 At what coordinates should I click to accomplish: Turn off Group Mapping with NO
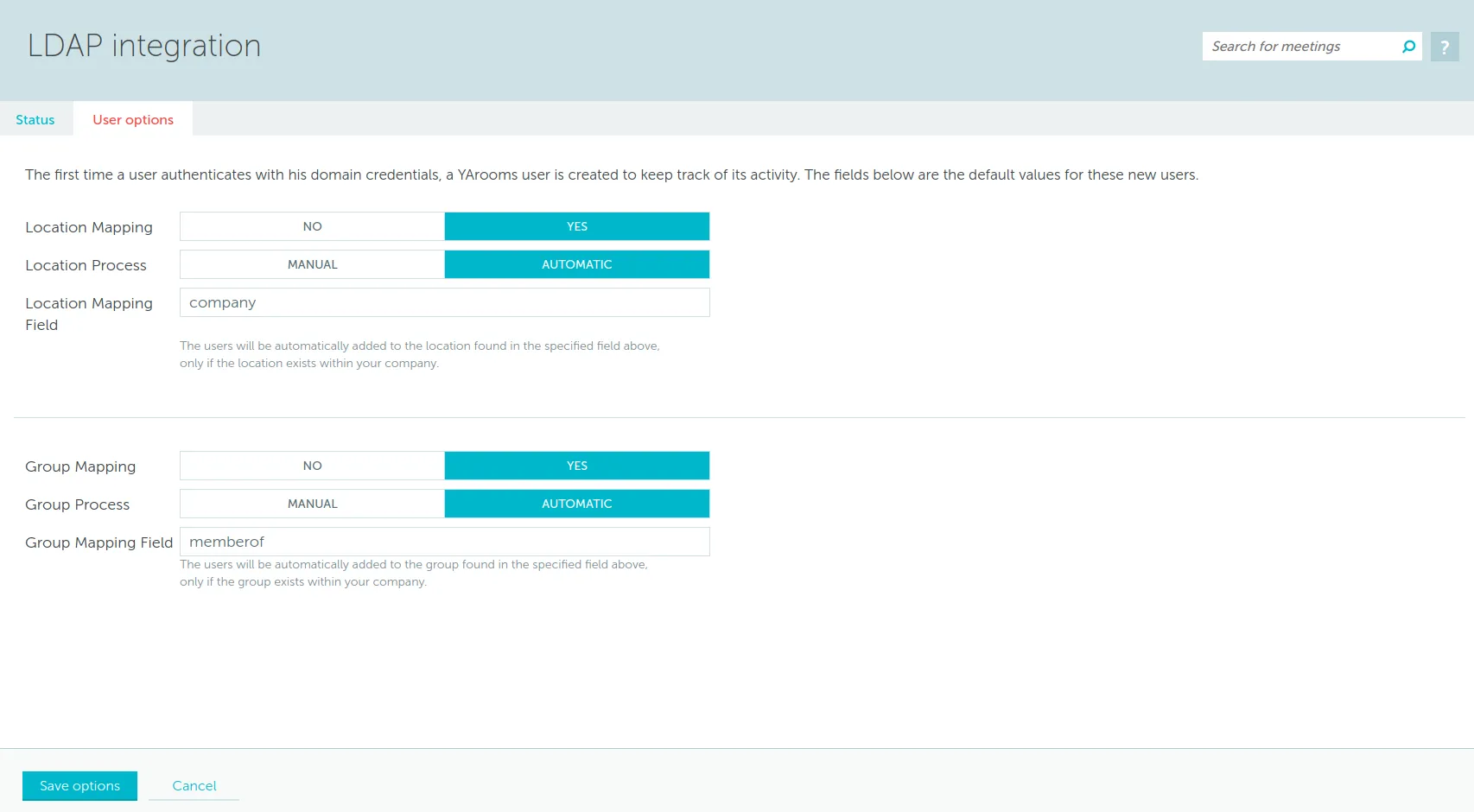[x=312, y=465]
